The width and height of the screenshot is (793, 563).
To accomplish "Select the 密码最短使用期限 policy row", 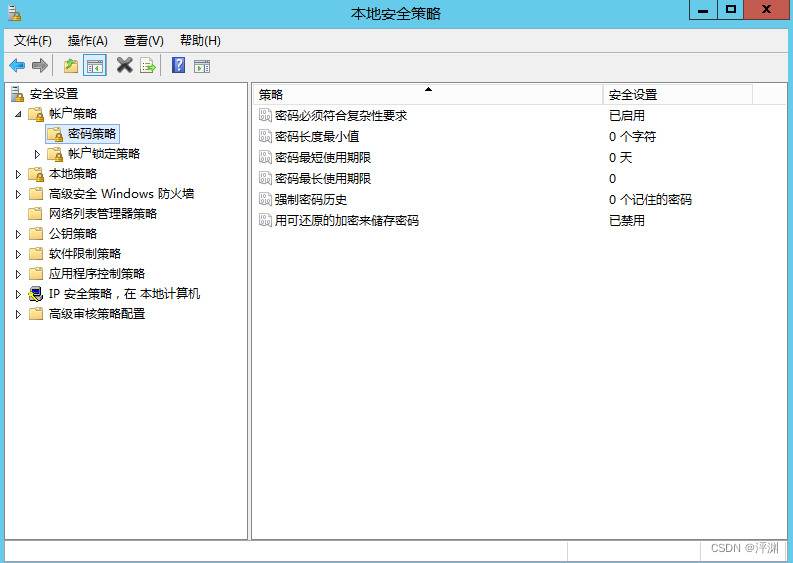I will pos(520,157).
